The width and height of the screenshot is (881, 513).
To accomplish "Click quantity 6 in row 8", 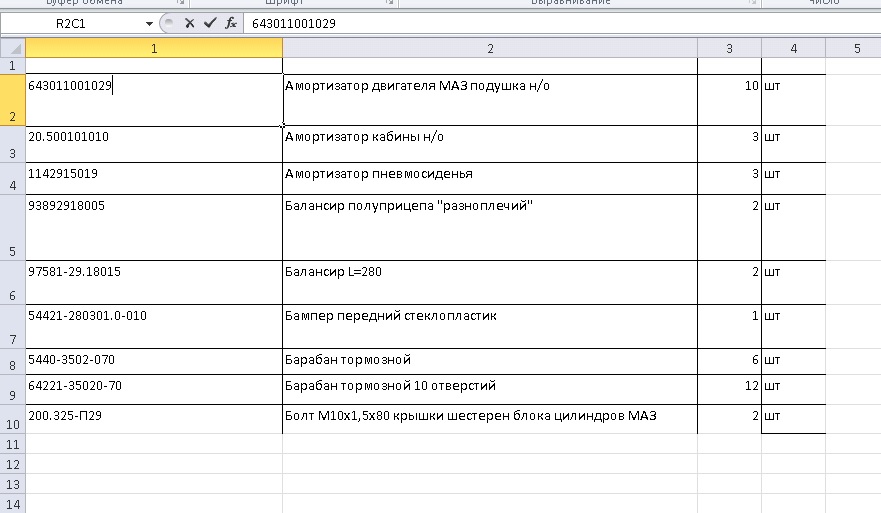I will 729,361.
